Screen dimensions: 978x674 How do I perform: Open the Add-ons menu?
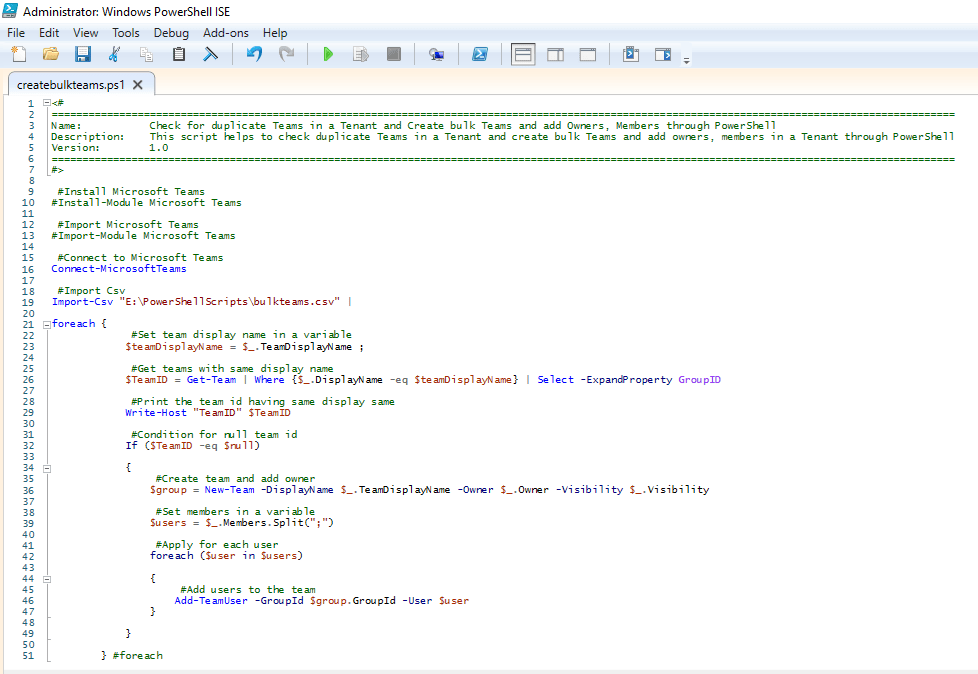click(x=226, y=33)
